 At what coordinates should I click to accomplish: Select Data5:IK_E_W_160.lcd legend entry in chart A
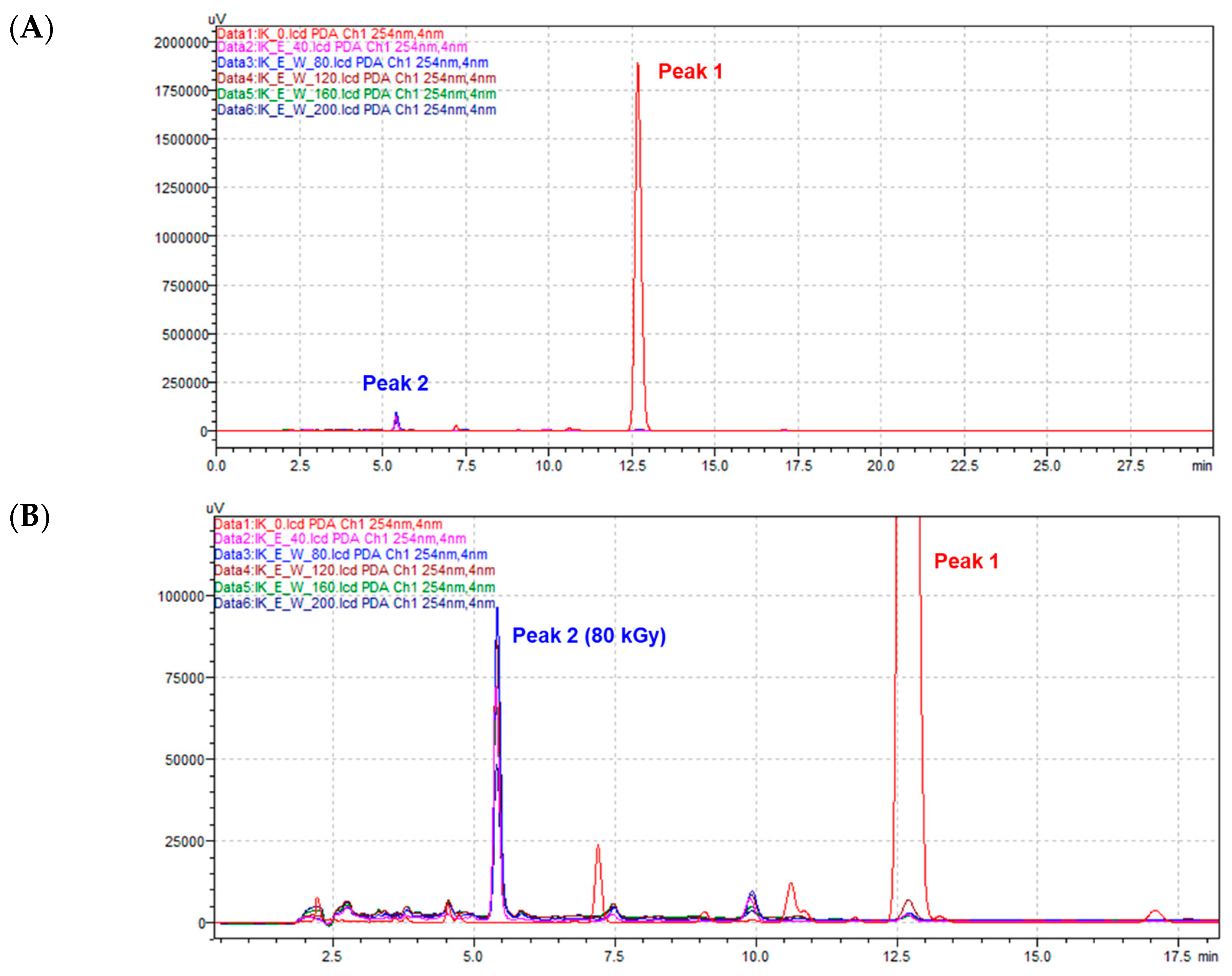(x=356, y=94)
